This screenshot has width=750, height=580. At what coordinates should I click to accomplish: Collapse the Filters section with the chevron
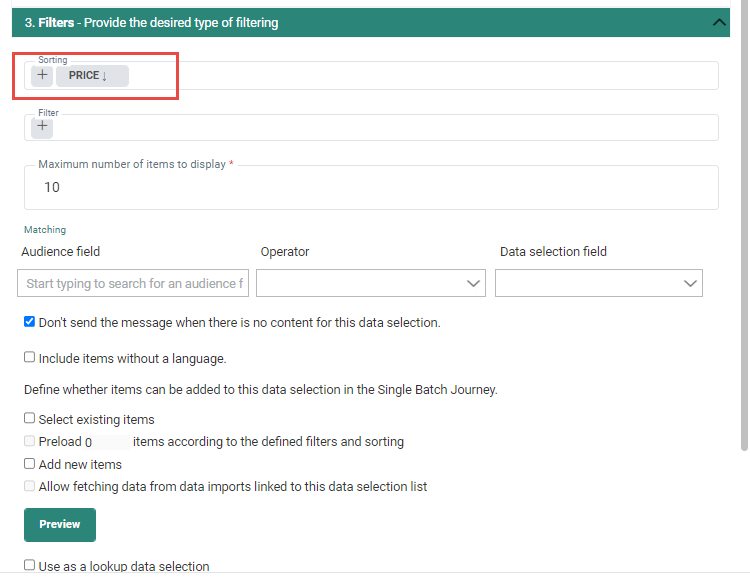click(718, 22)
